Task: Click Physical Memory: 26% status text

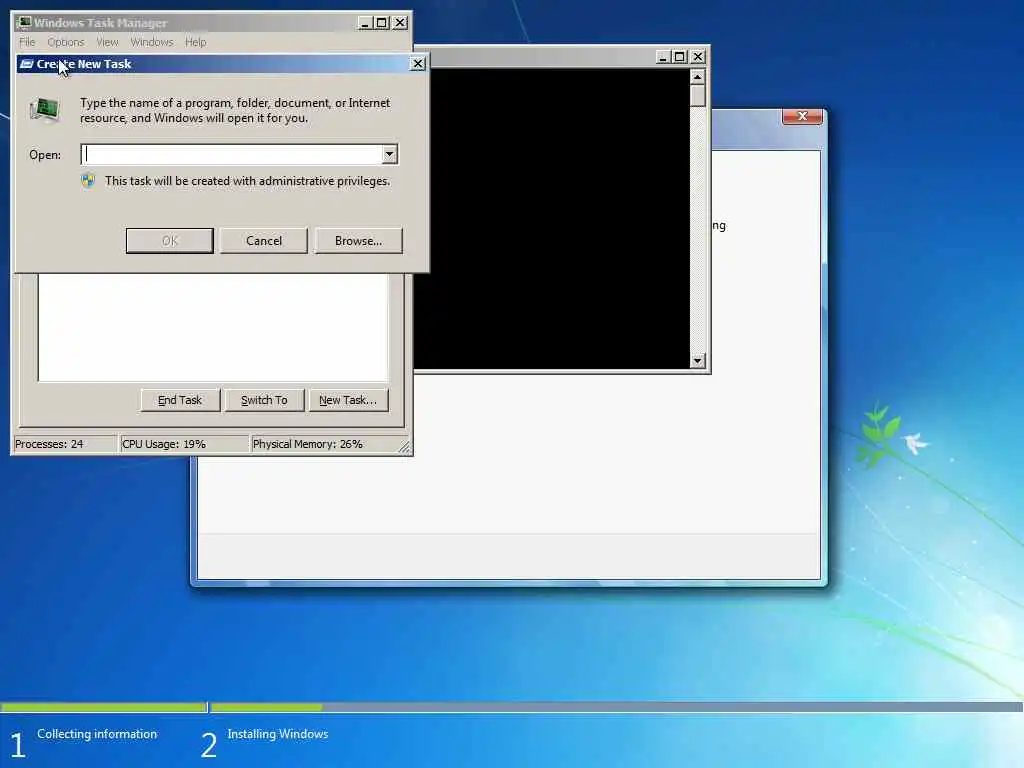Action: click(308, 444)
